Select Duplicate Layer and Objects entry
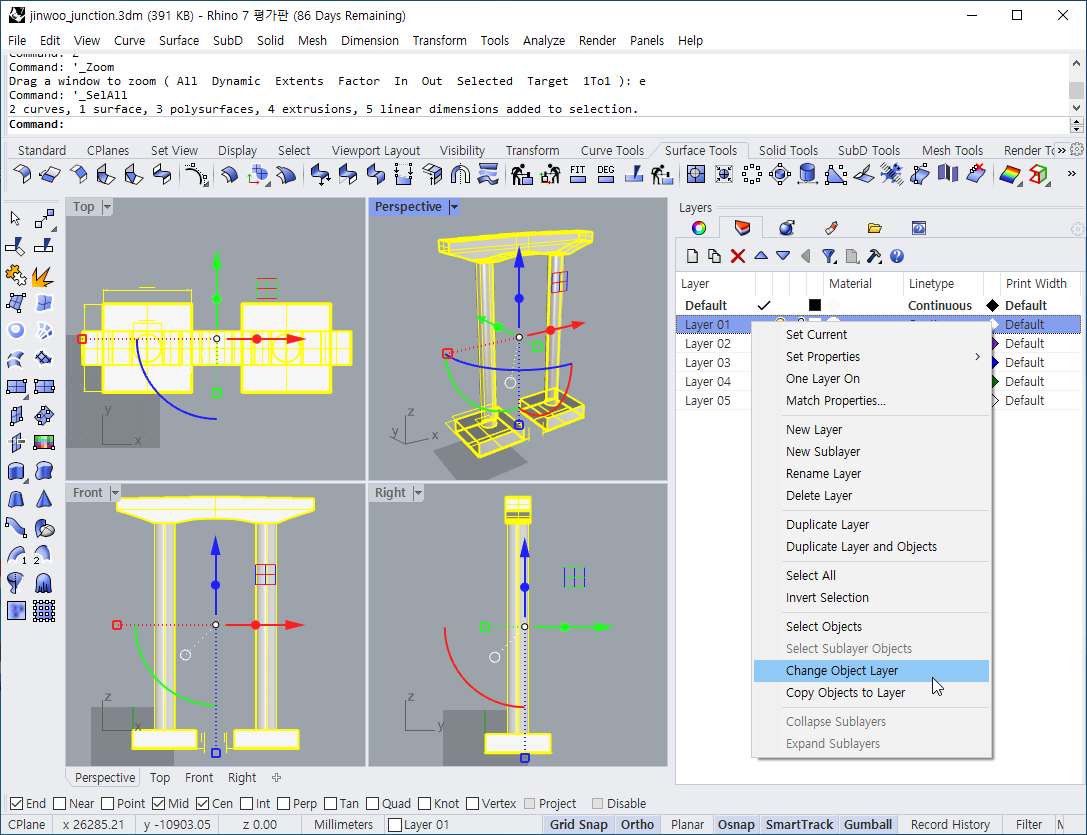This screenshot has height=835, width=1087. coord(871,546)
